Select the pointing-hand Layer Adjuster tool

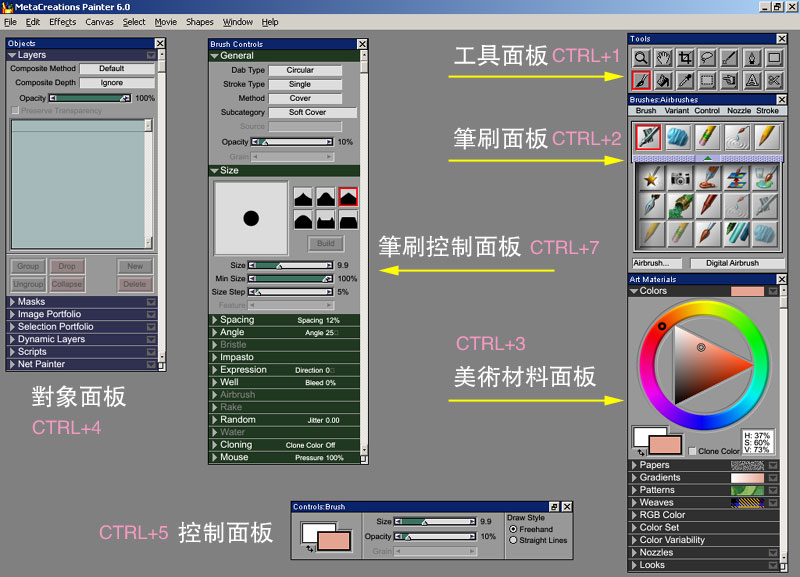[x=730, y=80]
